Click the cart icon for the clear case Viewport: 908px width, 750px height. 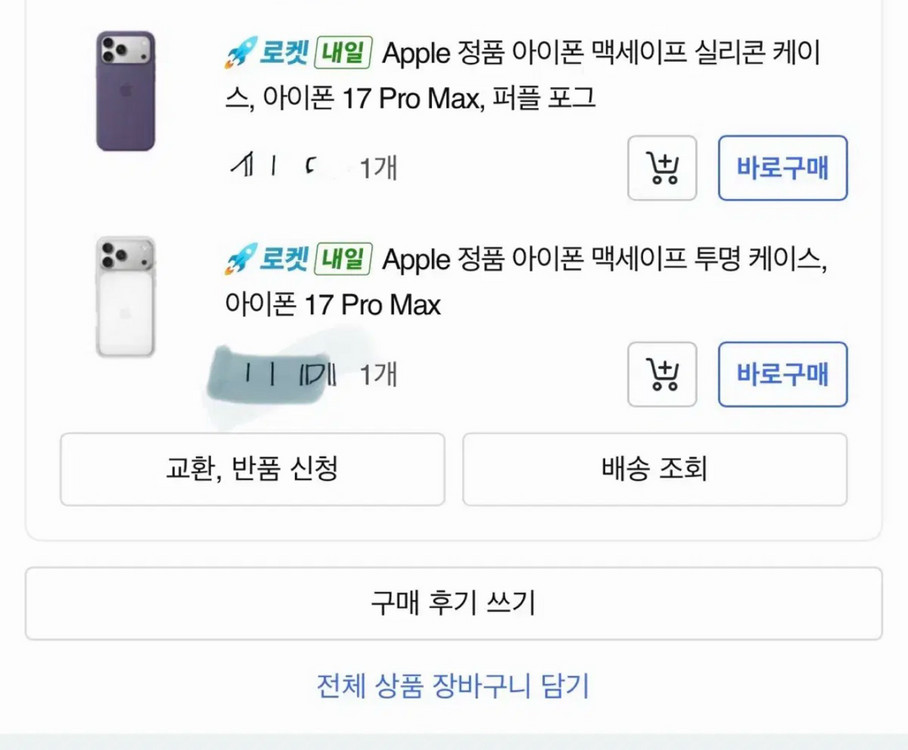[662, 375]
